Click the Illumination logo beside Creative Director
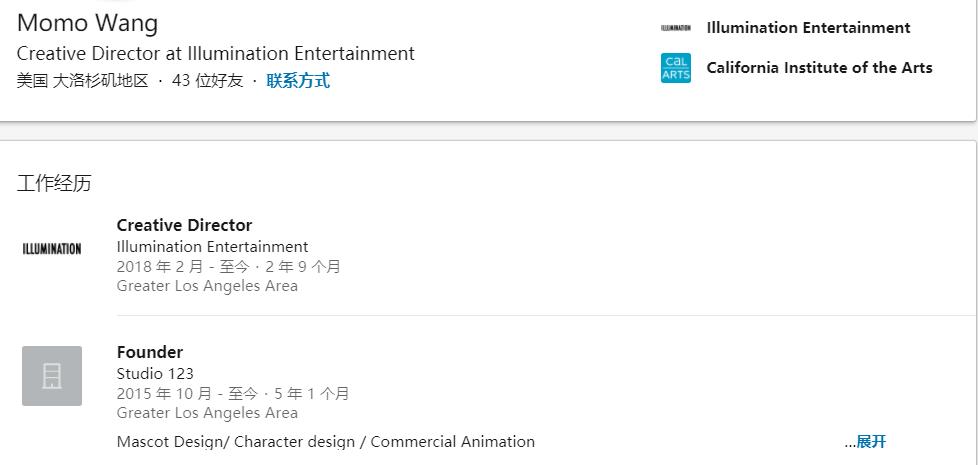978x465 pixels. (x=52, y=249)
